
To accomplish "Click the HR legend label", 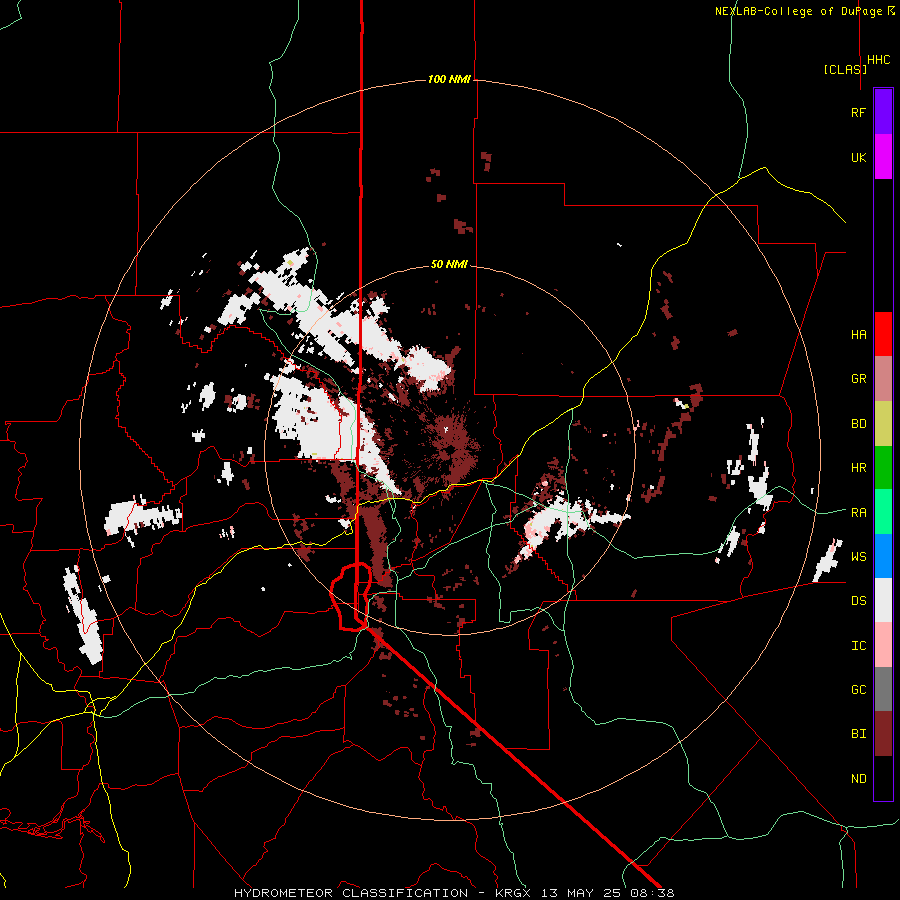I will 858,468.
